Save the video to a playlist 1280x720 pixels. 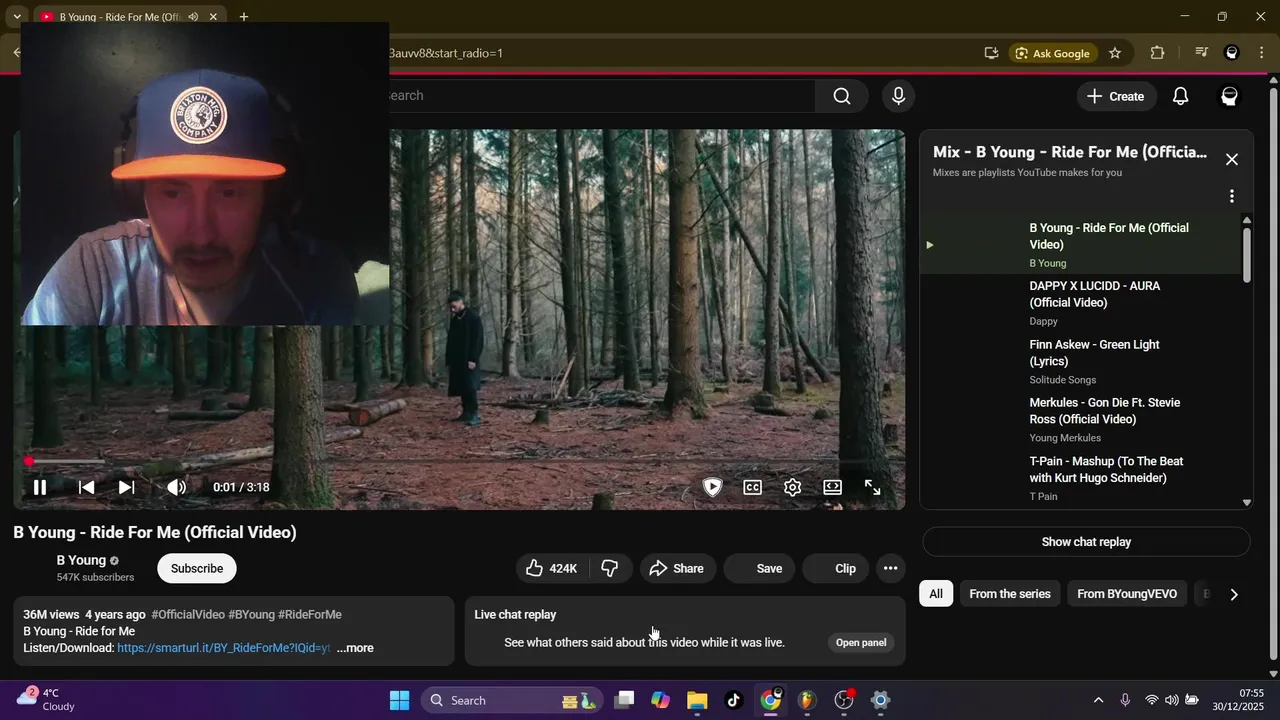coord(759,568)
